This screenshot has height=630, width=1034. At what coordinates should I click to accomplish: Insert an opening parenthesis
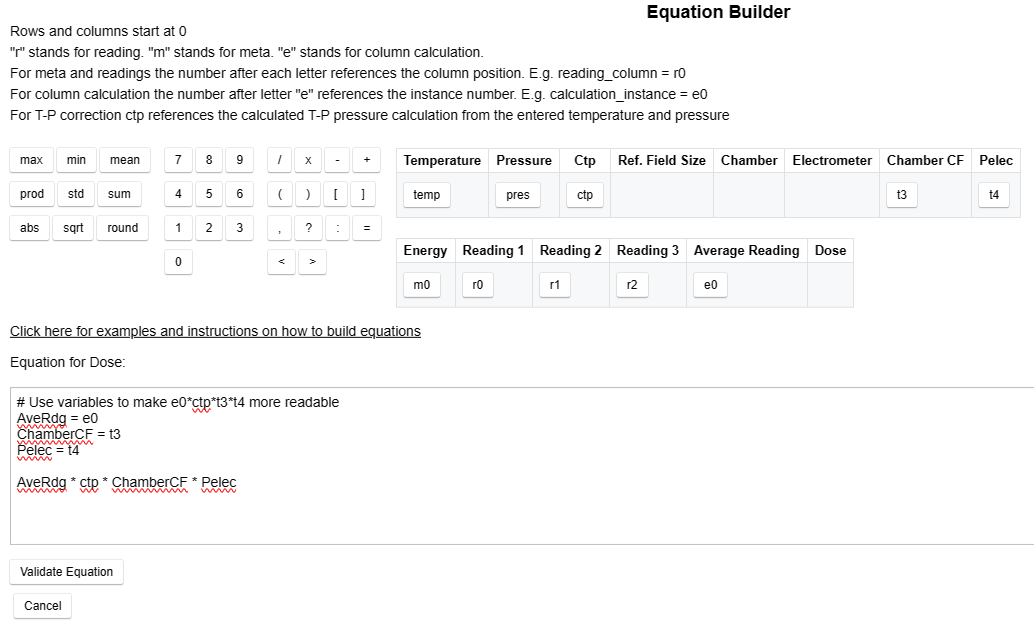point(280,194)
